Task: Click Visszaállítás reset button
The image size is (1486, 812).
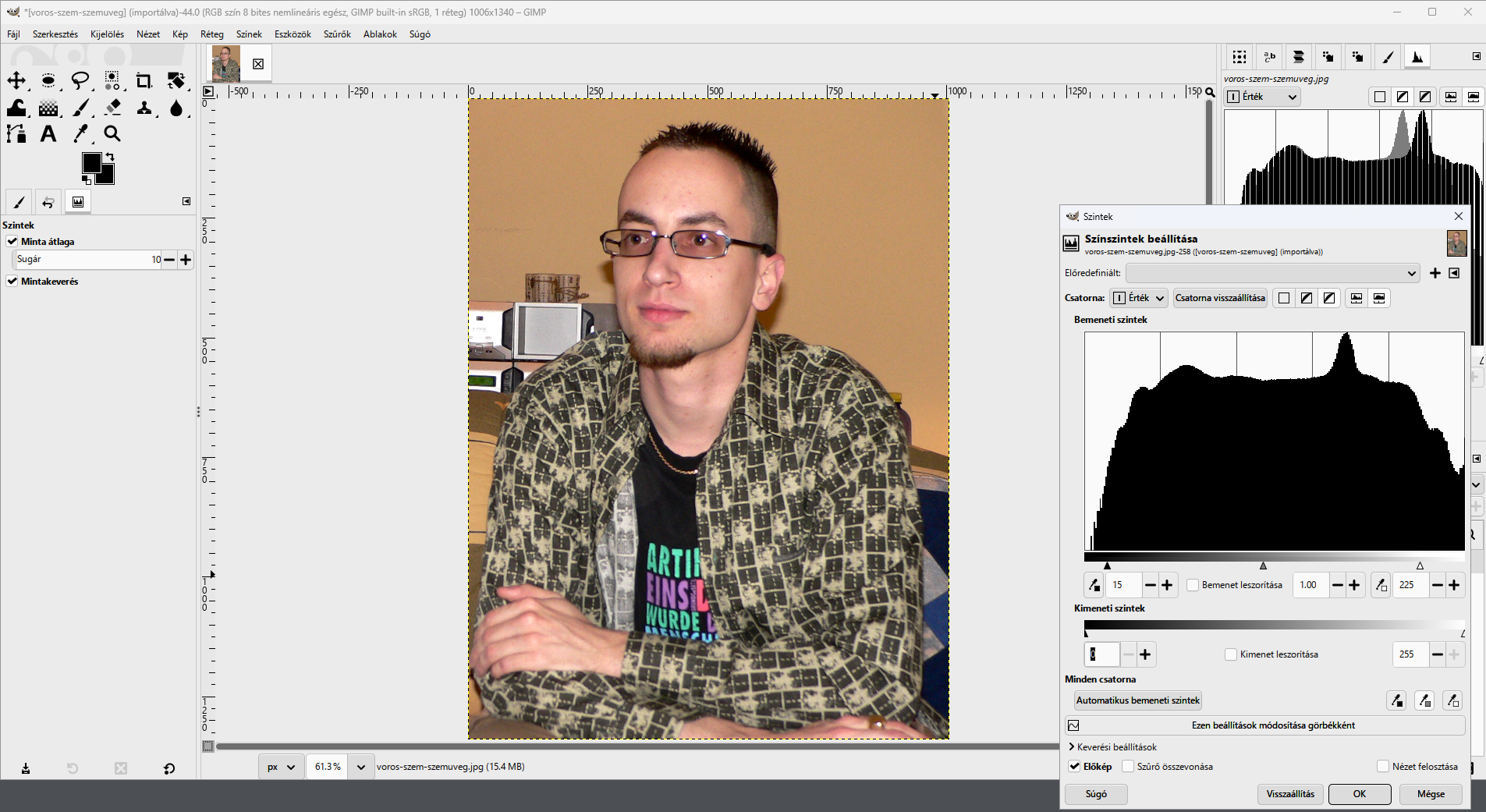Action: (x=1290, y=794)
